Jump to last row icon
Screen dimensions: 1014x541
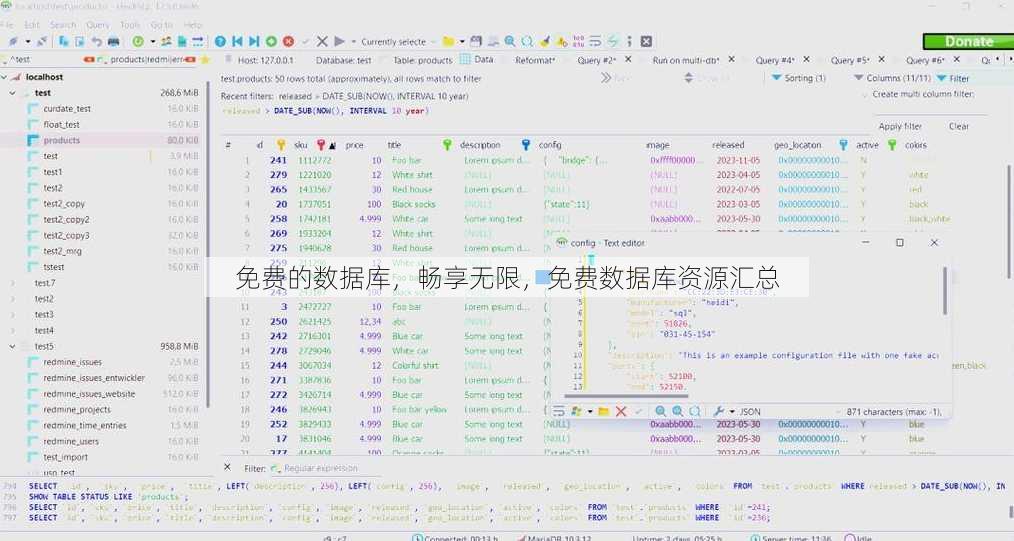(x=254, y=41)
